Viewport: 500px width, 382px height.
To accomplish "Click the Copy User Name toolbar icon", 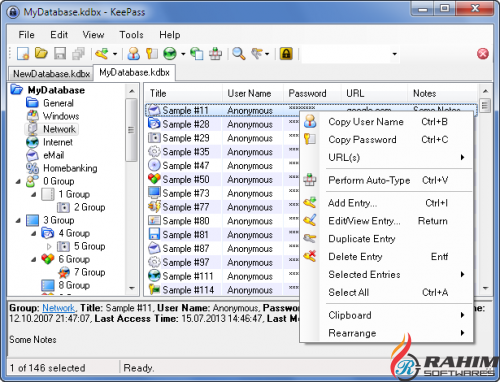I will [x=134, y=53].
